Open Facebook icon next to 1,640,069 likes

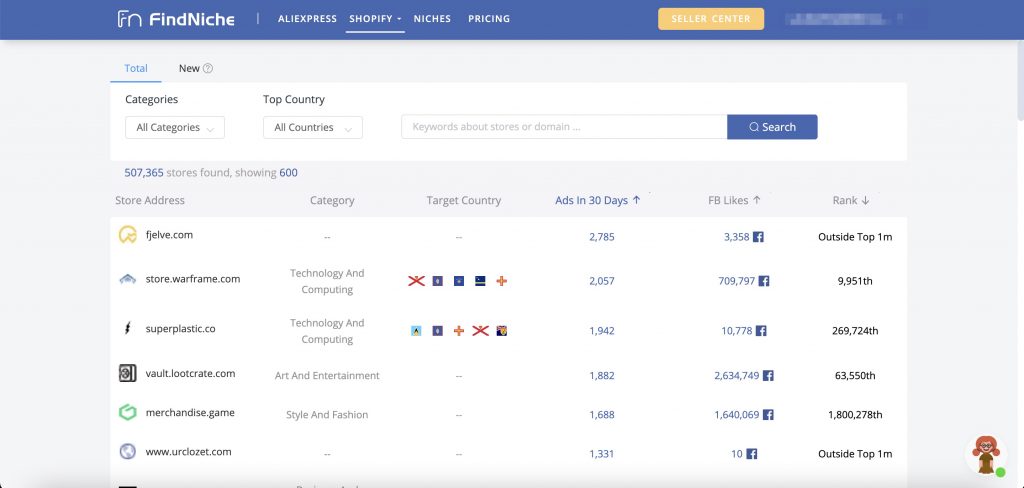[768, 415]
